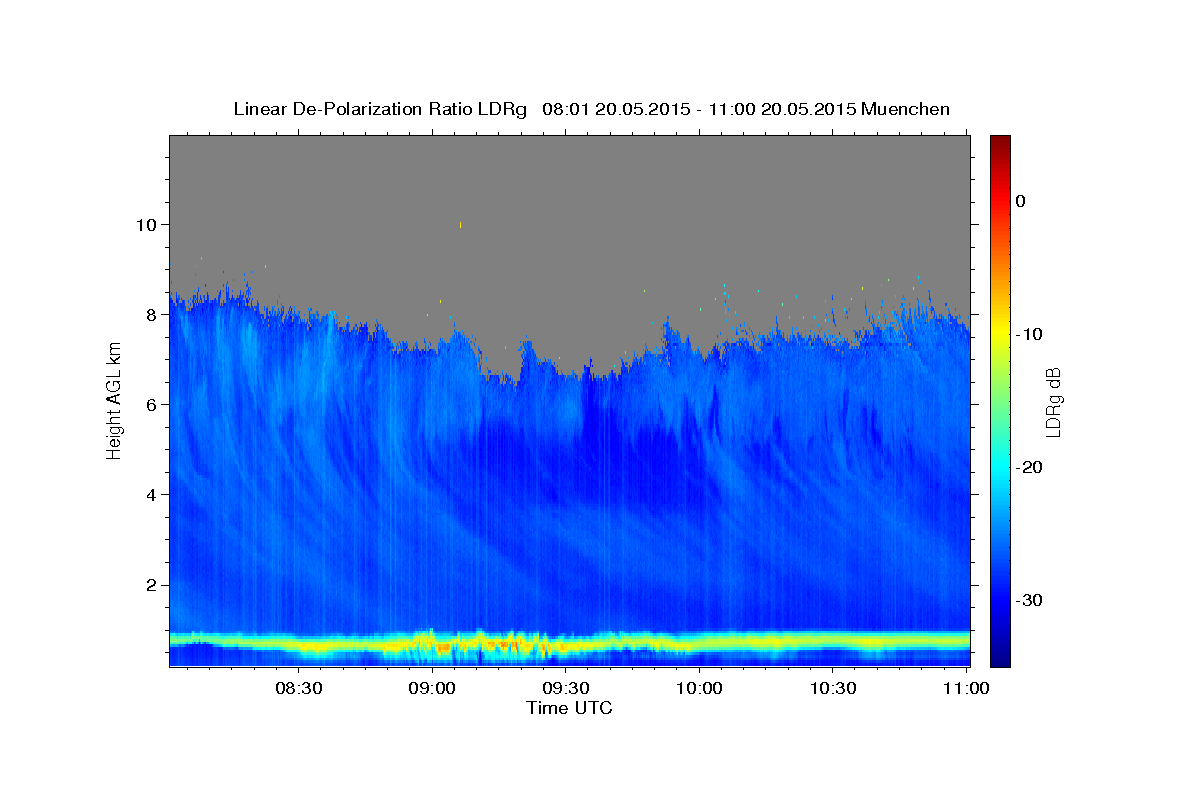Click the station name 'Muenchen' in the title
The height and width of the screenshot is (800, 1200).
(904, 109)
